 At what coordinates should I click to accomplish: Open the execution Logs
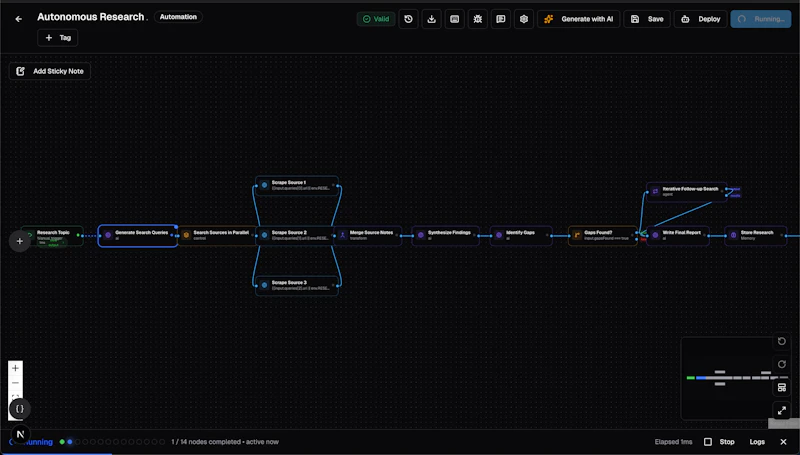(757, 442)
